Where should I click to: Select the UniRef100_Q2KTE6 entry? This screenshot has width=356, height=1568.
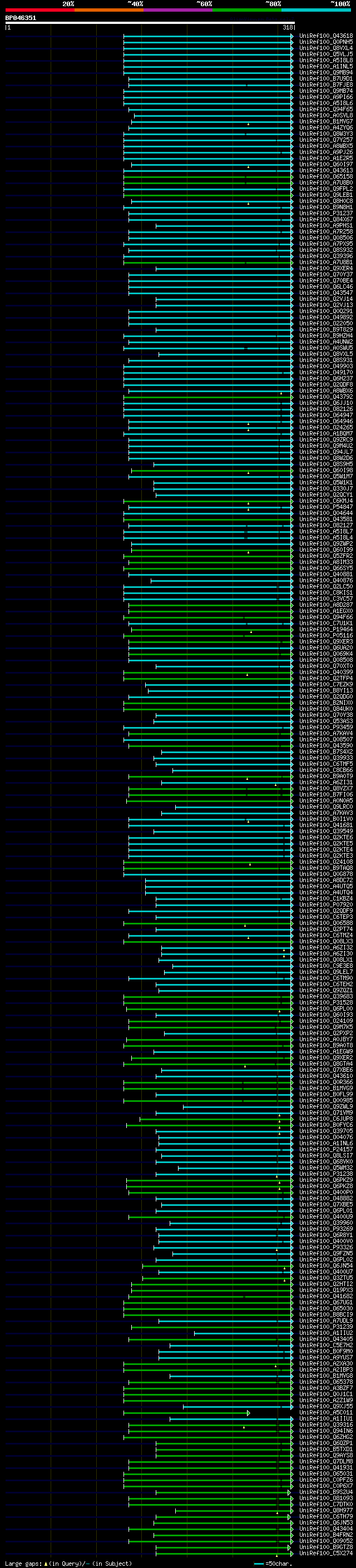pos(325,838)
